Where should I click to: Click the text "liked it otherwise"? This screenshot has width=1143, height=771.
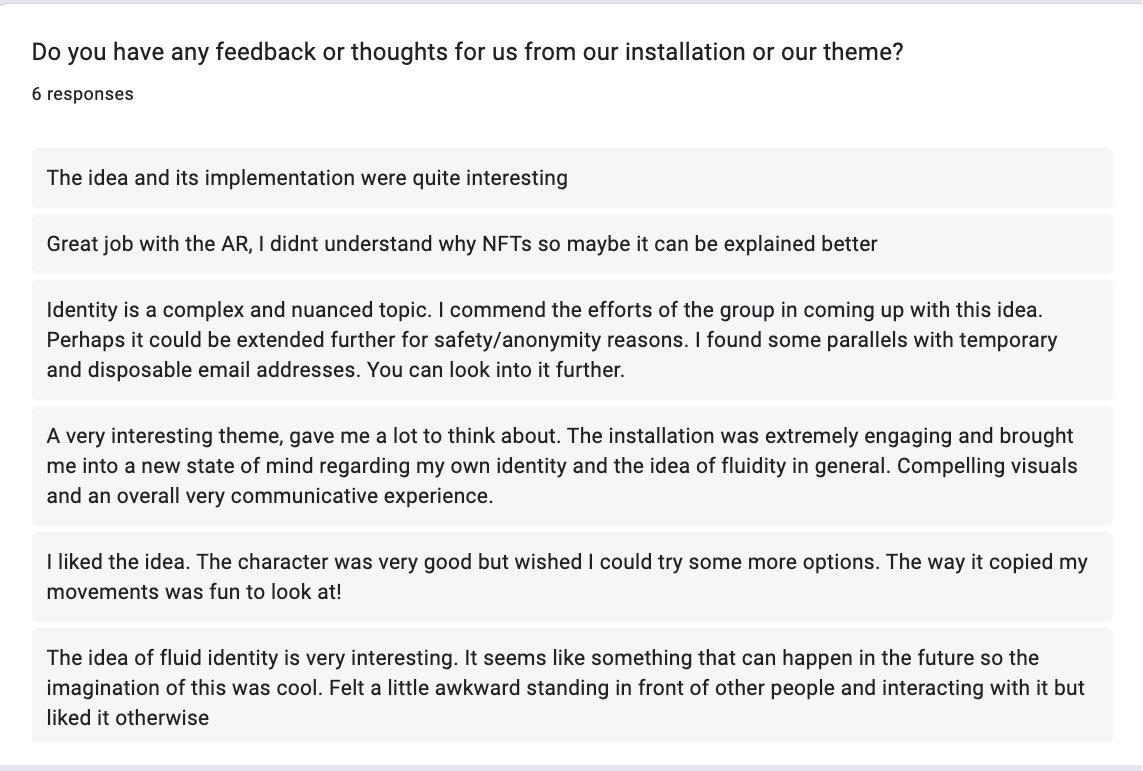128,718
